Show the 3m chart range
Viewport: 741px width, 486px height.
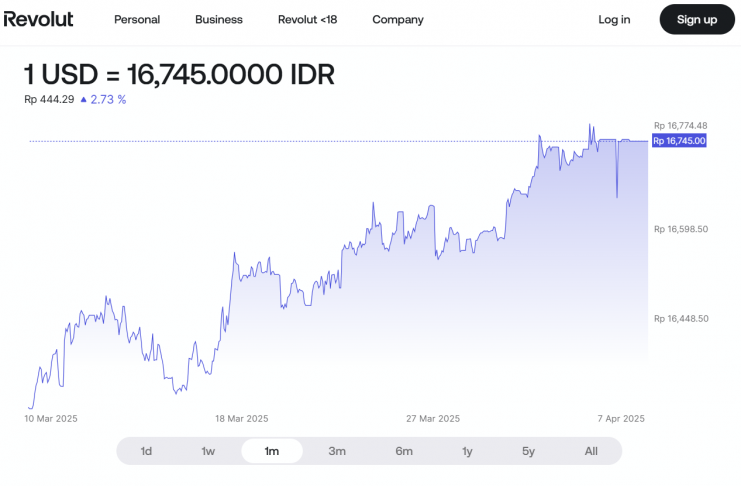pyautogui.click(x=337, y=451)
